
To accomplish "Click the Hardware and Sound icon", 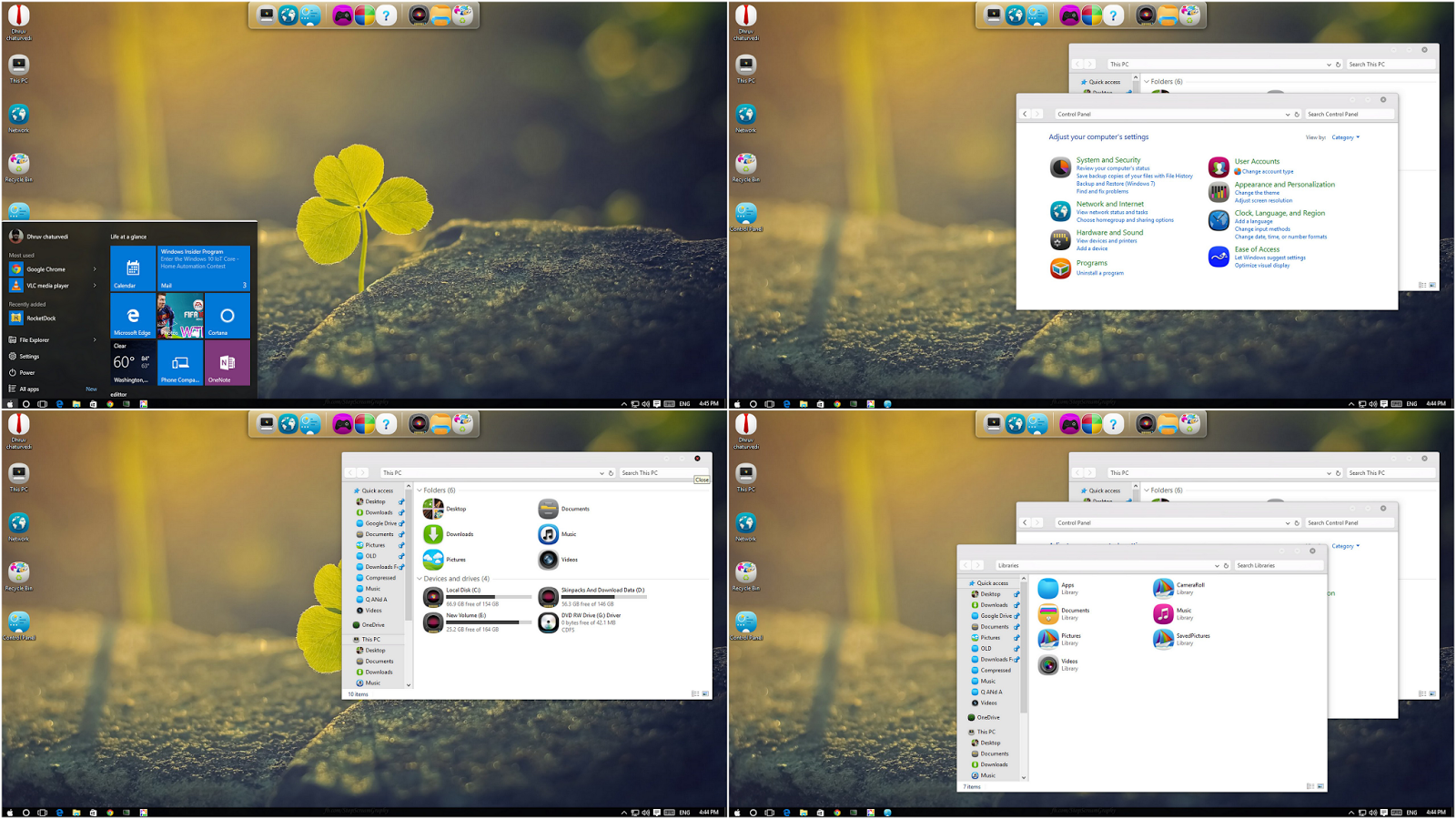I will click(1060, 240).
